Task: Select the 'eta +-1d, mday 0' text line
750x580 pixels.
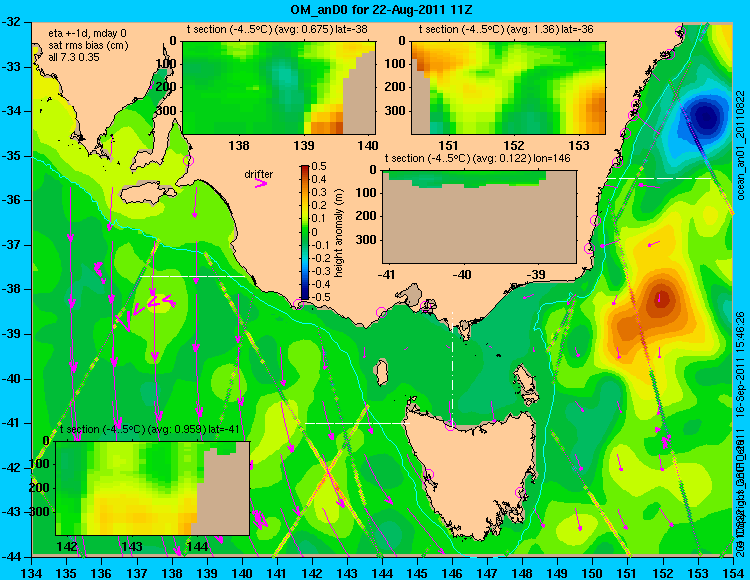Action: [x=87, y=33]
